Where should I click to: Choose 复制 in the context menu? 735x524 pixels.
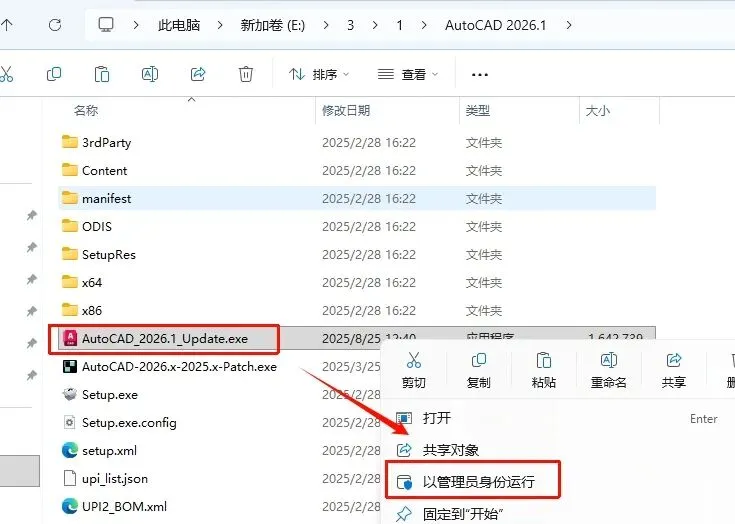(x=478, y=370)
